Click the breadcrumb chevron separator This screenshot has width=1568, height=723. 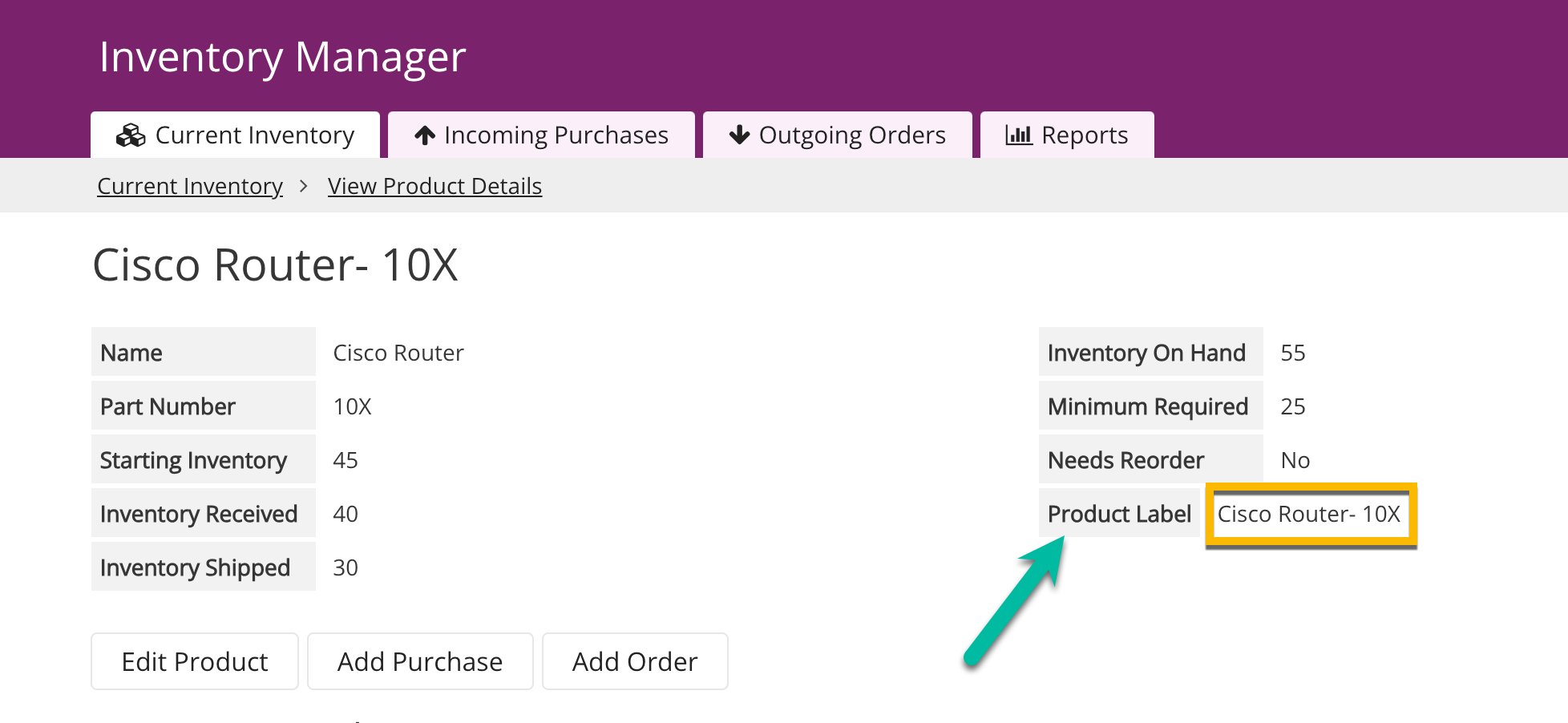click(303, 186)
